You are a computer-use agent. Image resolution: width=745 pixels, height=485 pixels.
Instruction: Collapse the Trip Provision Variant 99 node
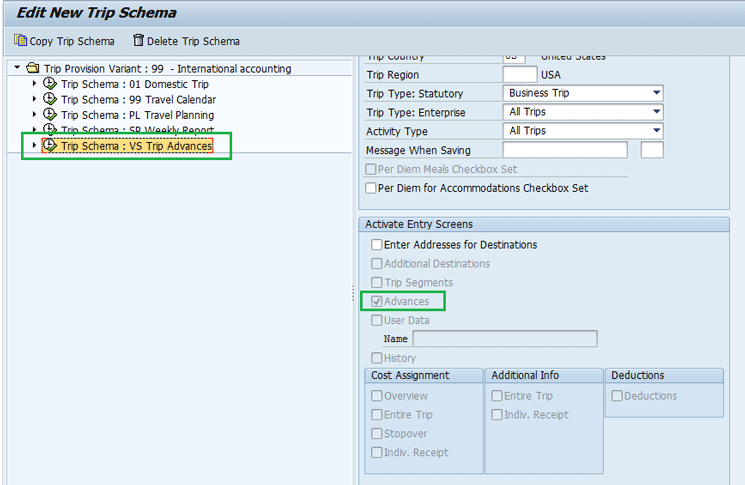(x=17, y=69)
